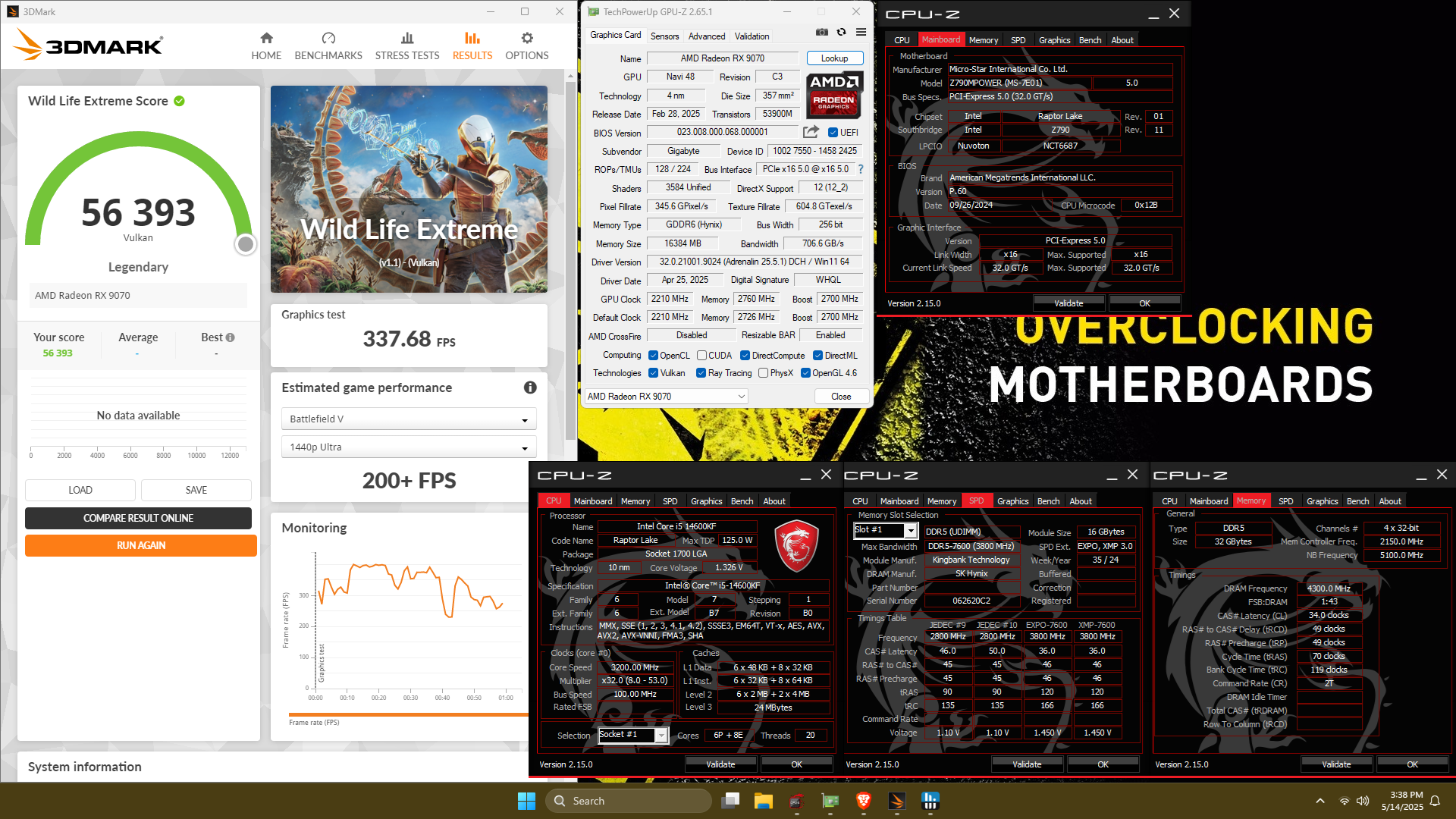The image size is (1456, 819).
Task: Show hidden tray icons chevron
Action: tap(1320, 801)
